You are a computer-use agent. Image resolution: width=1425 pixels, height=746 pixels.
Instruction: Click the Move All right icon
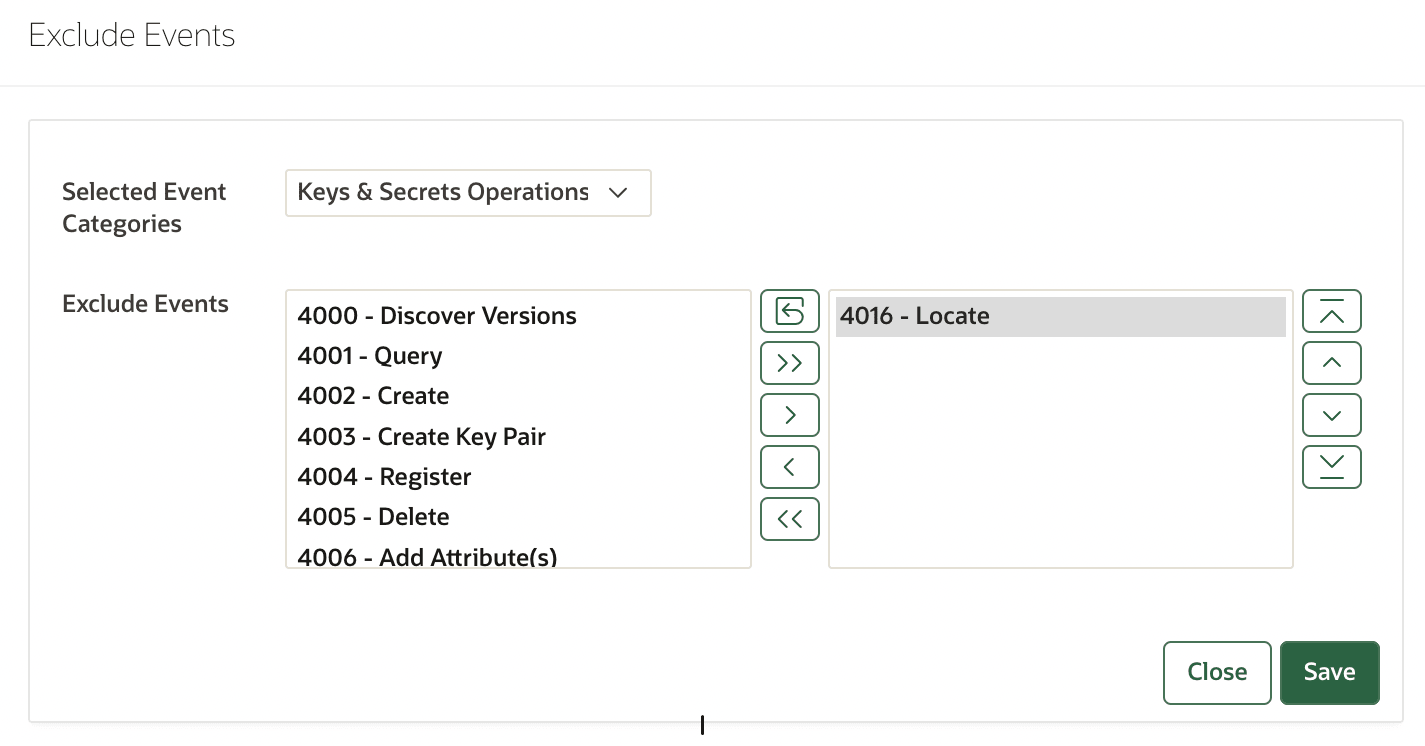click(x=789, y=363)
